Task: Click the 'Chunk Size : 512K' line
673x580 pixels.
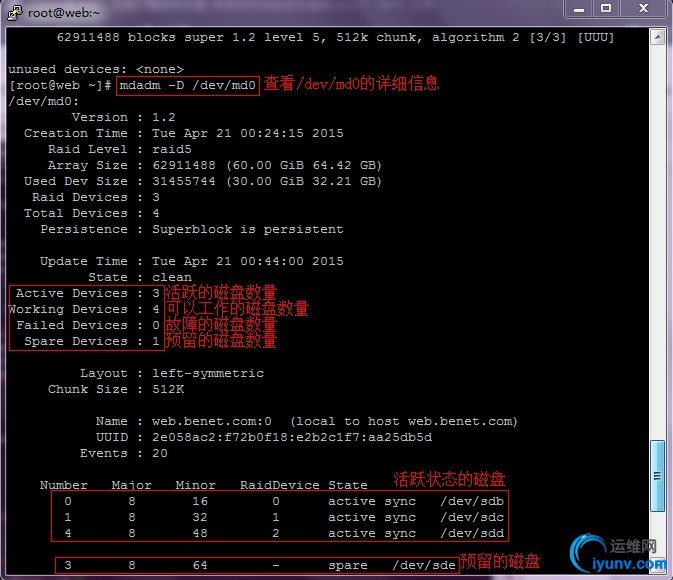Action: point(116,389)
